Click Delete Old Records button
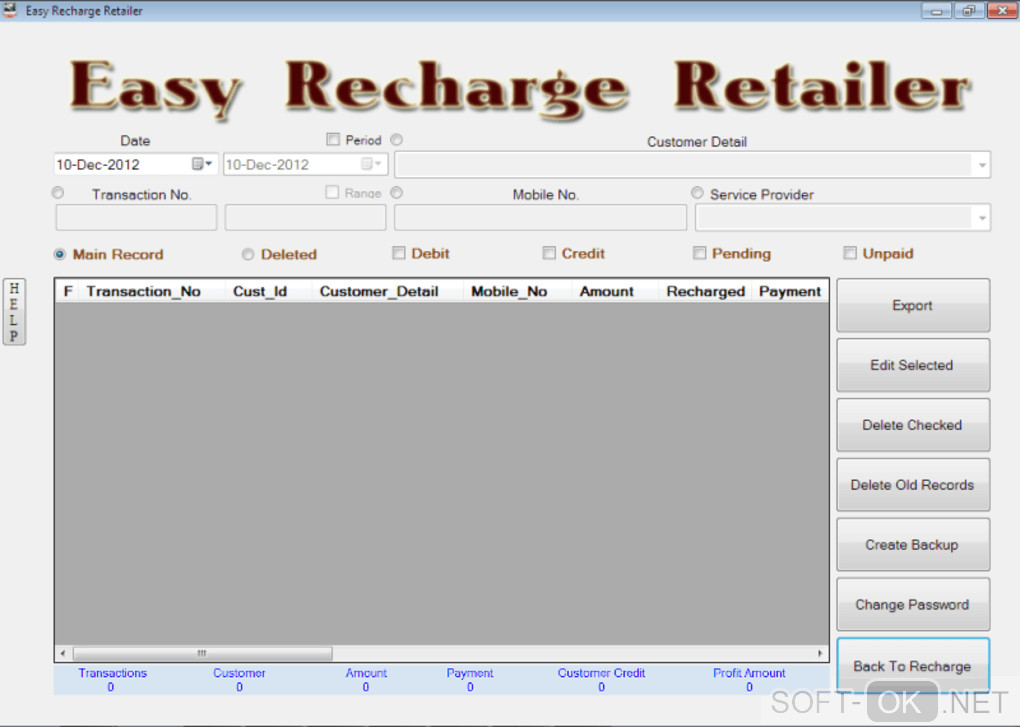This screenshot has width=1020, height=727. tap(912, 485)
